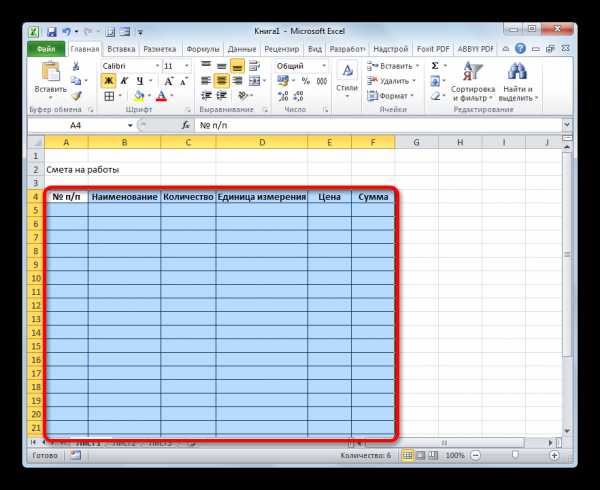Click the zoom slider handle

[x=515, y=455]
